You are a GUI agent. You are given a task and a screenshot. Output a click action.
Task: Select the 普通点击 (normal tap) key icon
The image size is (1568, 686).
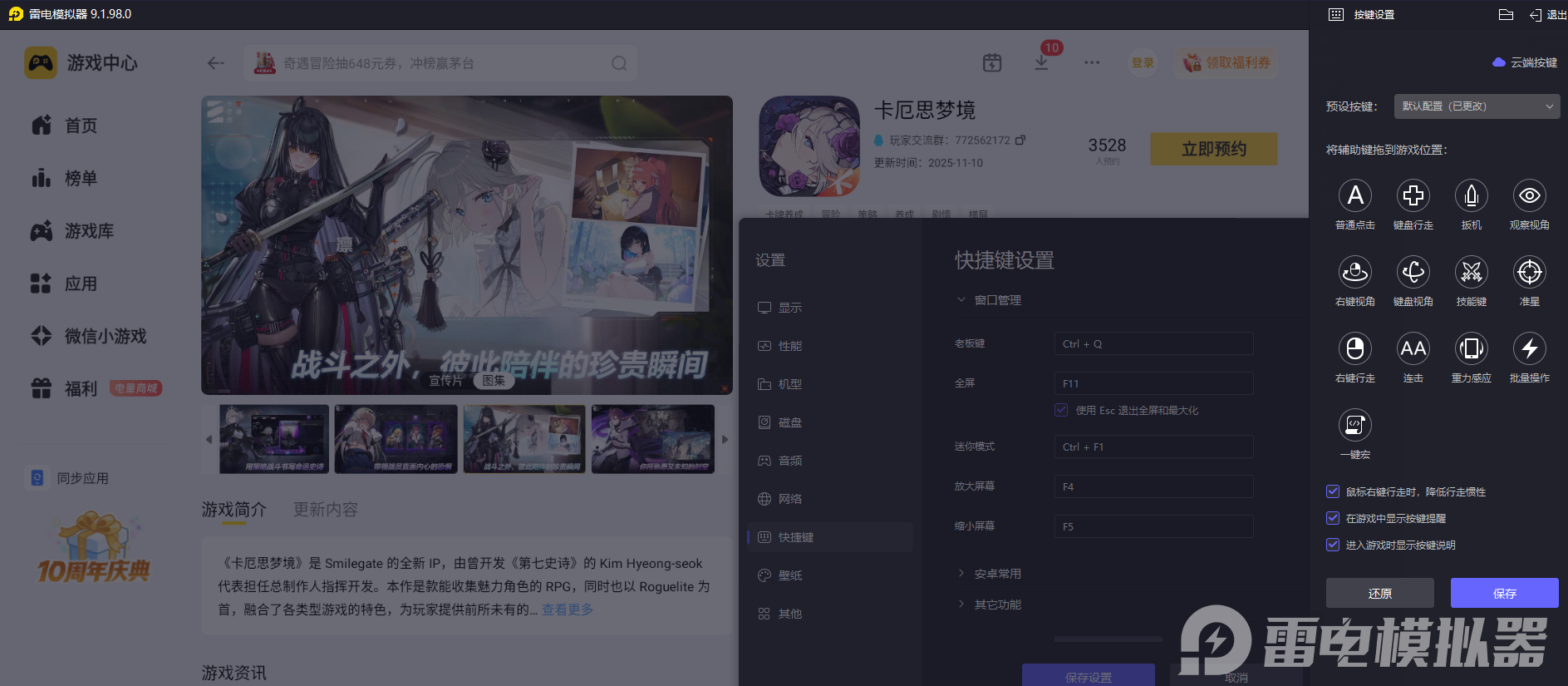click(1354, 196)
